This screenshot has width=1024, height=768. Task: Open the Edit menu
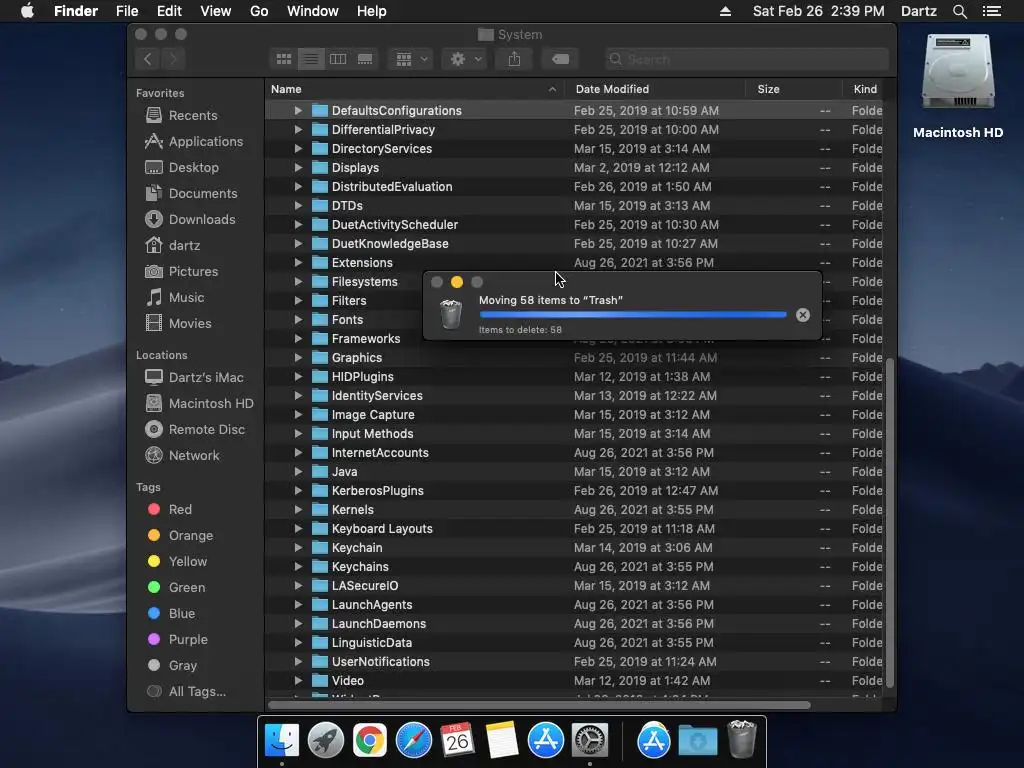point(169,11)
